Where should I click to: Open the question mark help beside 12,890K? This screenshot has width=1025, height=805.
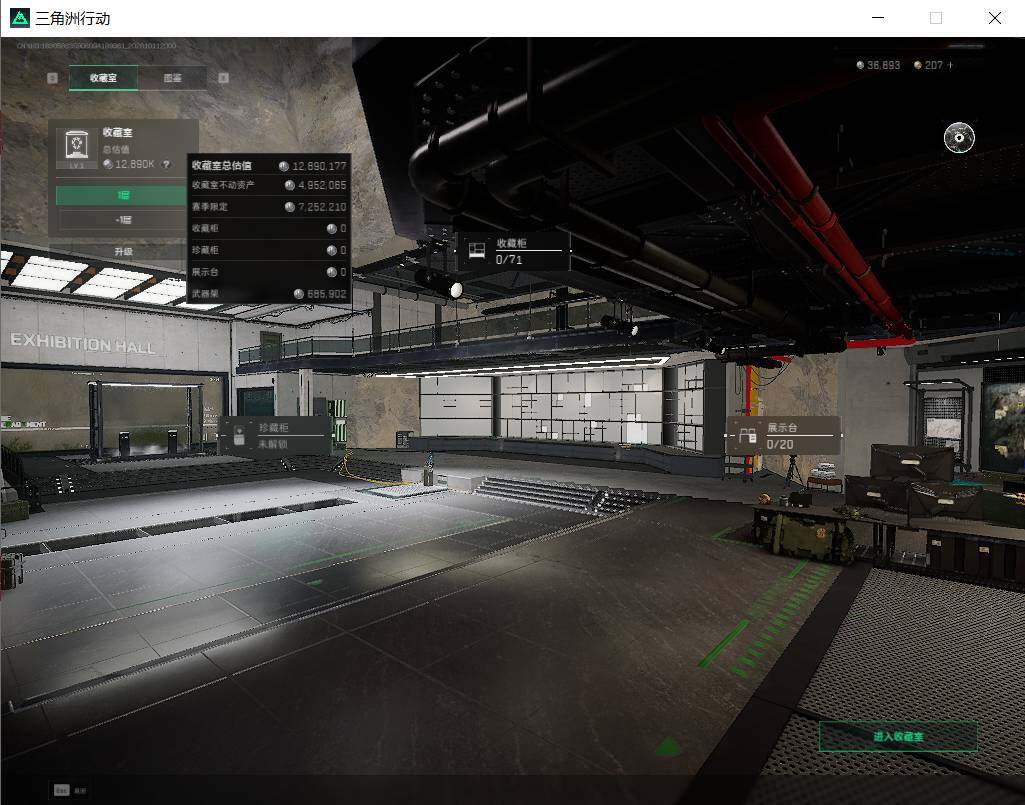point(166,164)
